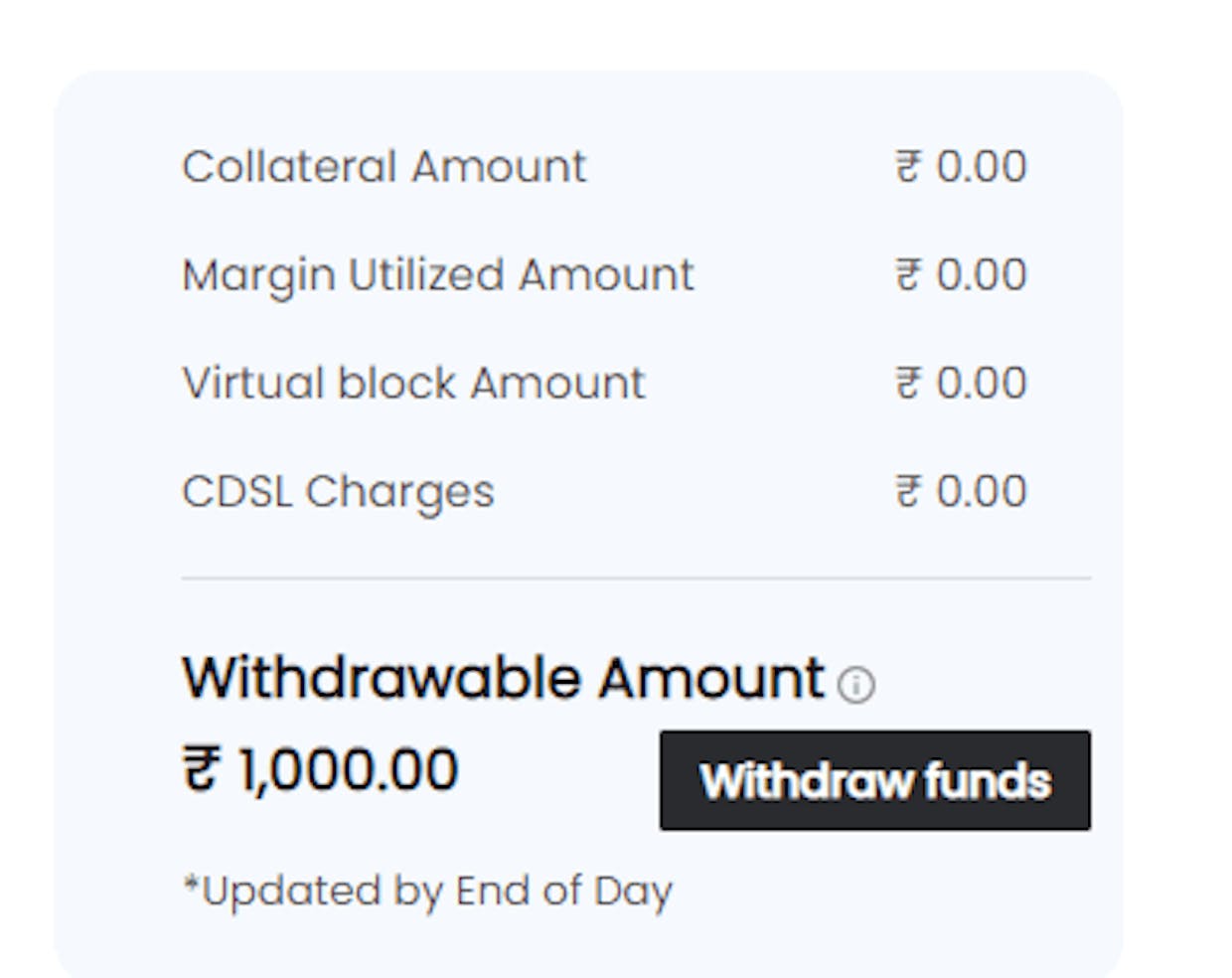Click the Updated by End of Day note

tap(427, 892)
